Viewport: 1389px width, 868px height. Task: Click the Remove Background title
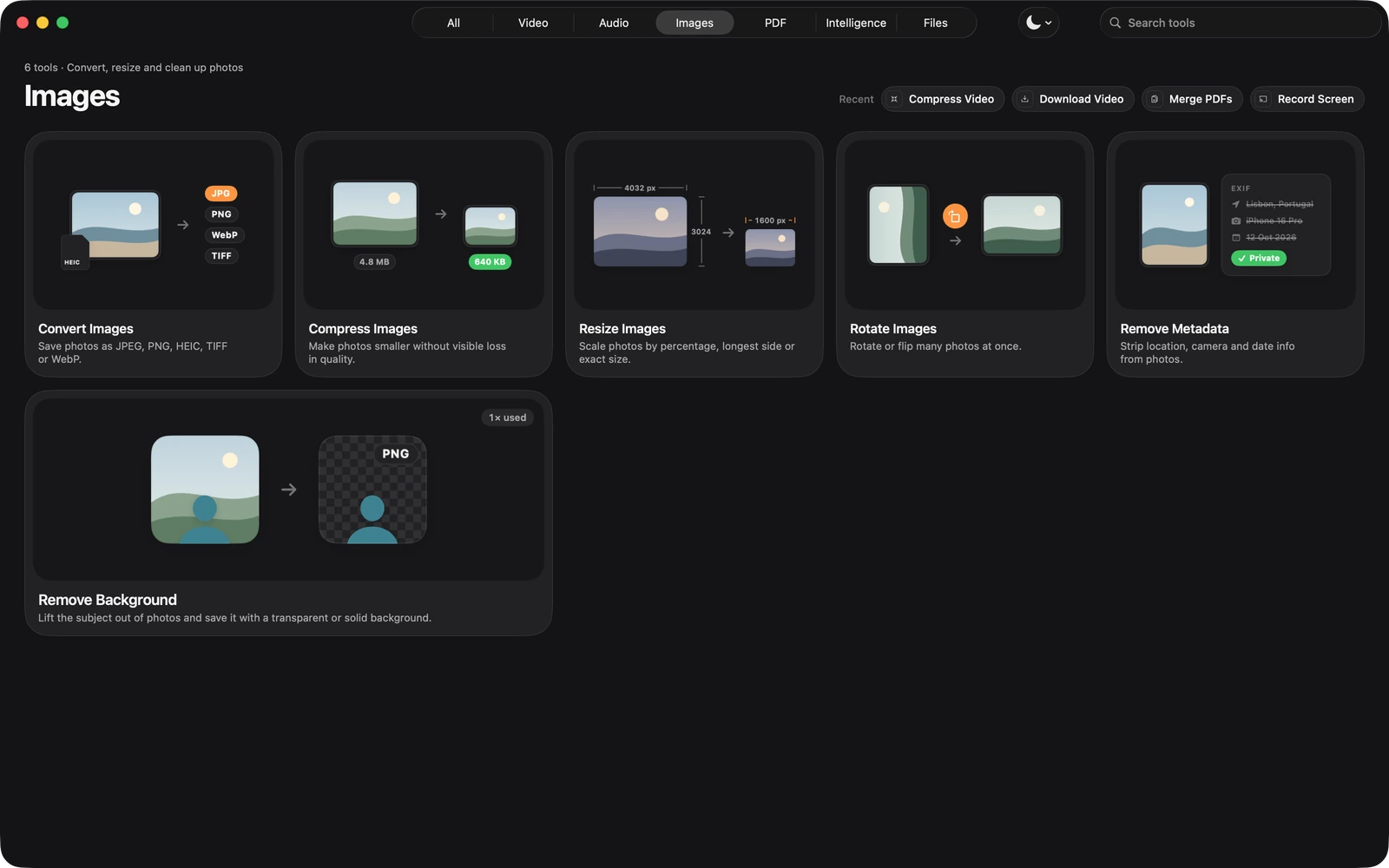[108, 600]
